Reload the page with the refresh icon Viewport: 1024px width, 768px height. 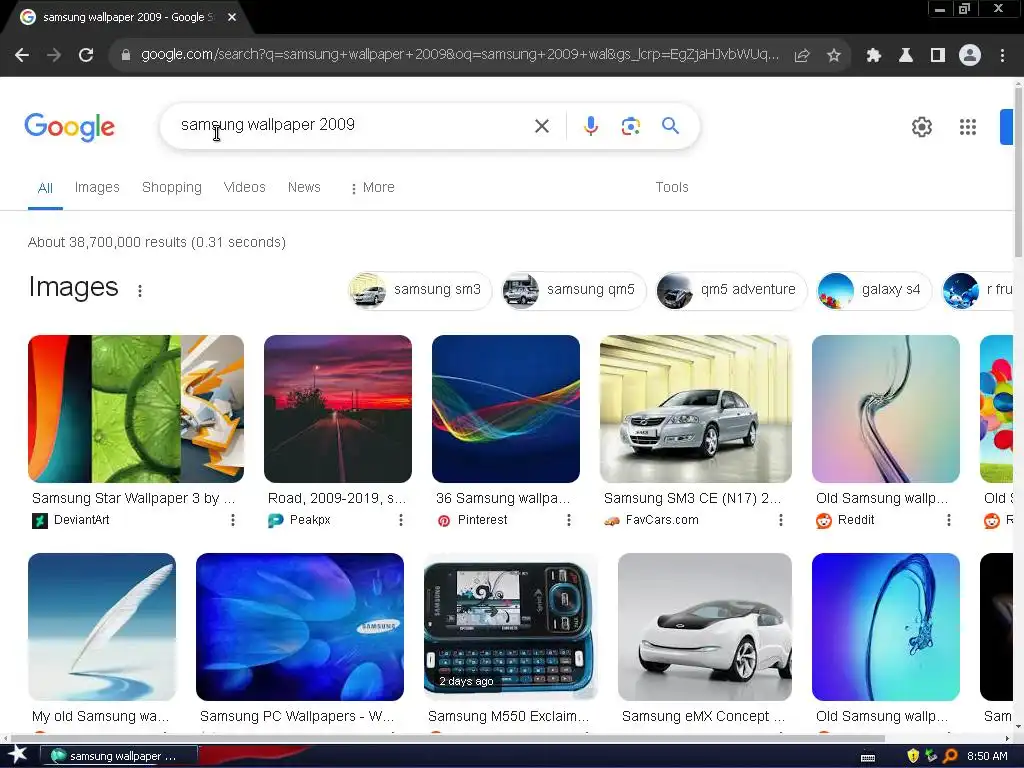point(86,56)
